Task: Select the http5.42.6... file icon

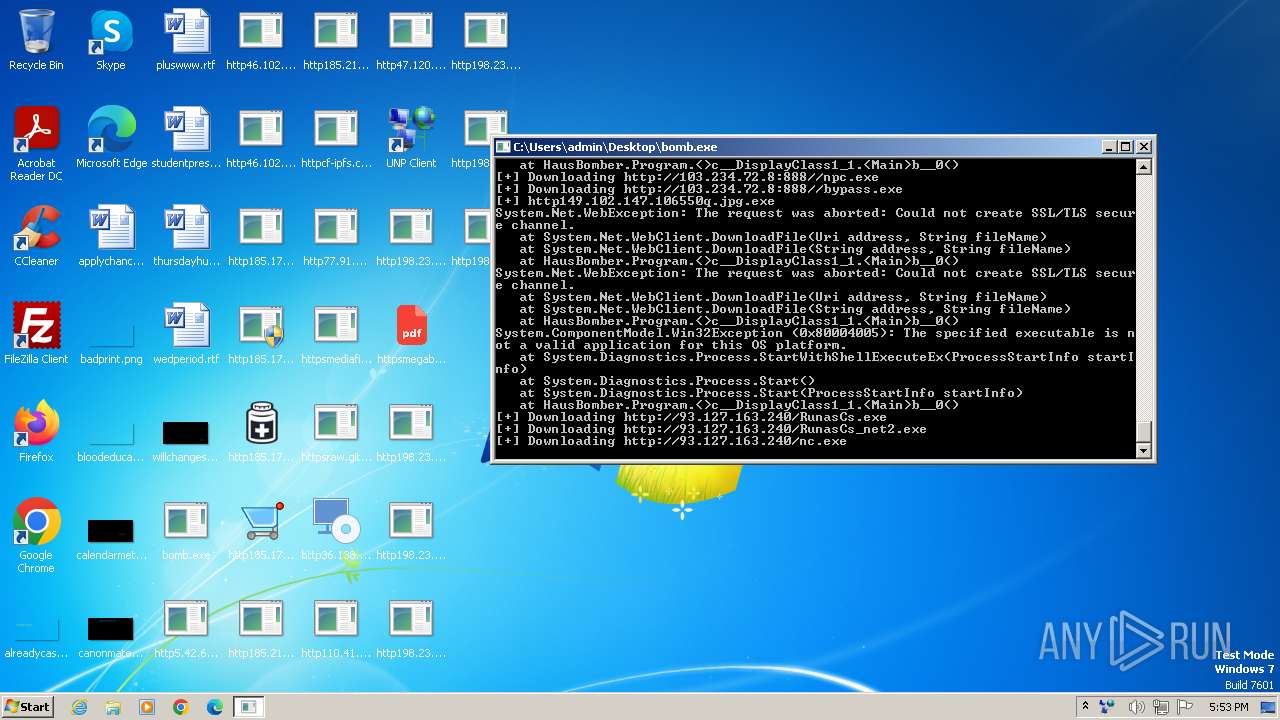Action: pos(186,629)
